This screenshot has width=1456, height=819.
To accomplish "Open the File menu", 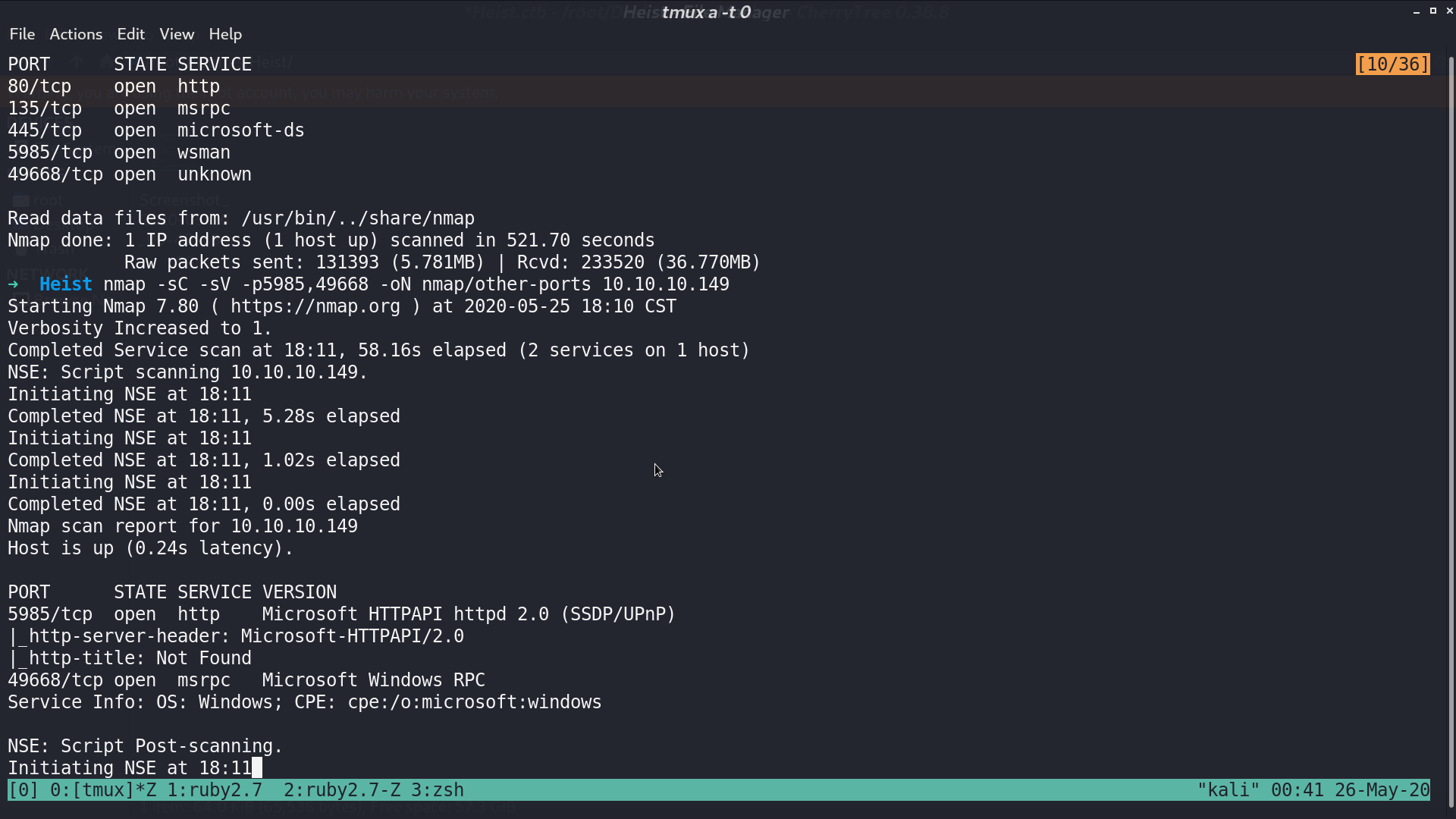I will 22,34.
